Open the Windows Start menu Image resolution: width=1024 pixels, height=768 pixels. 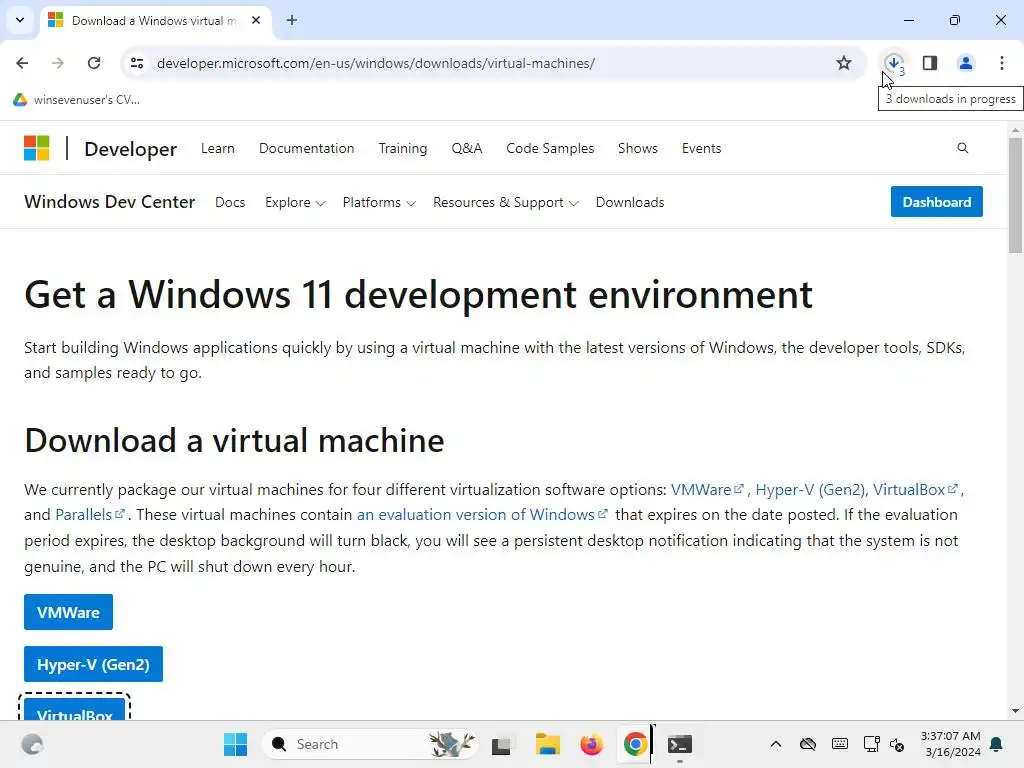[x=235, y=744]
